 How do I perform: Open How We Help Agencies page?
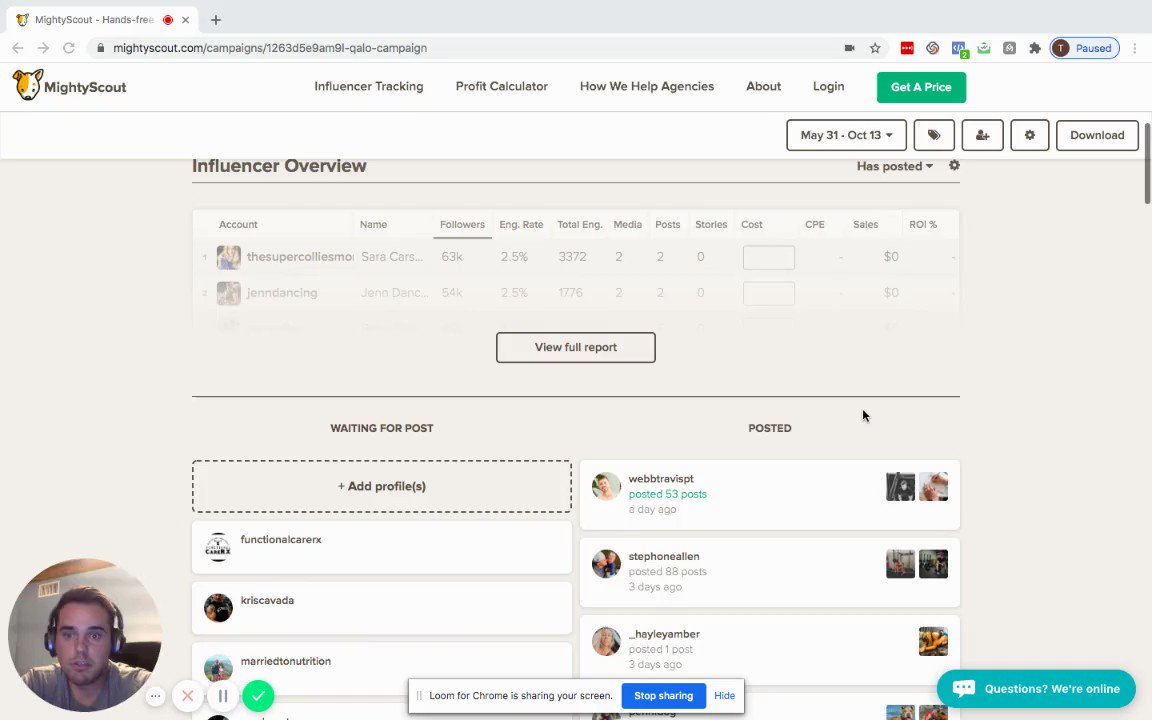point(647,86)
